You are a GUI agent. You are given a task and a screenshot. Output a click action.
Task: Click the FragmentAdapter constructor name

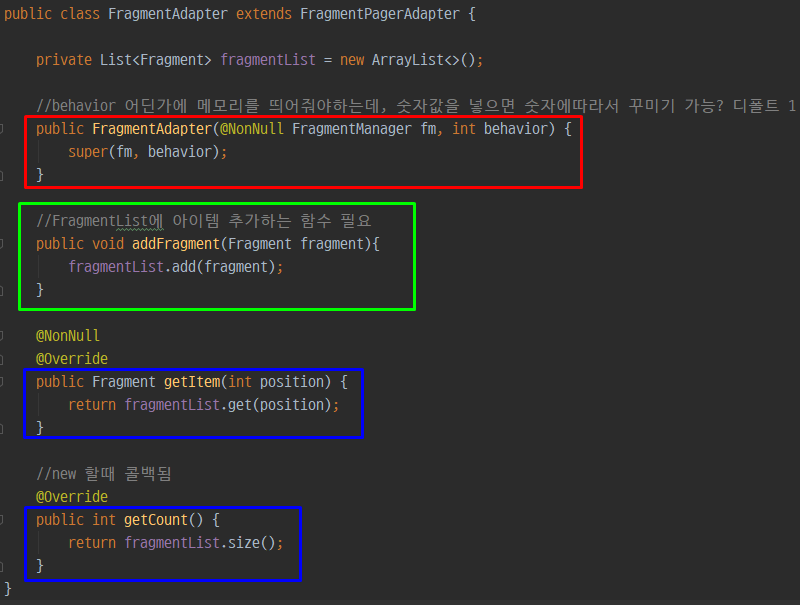152,129
